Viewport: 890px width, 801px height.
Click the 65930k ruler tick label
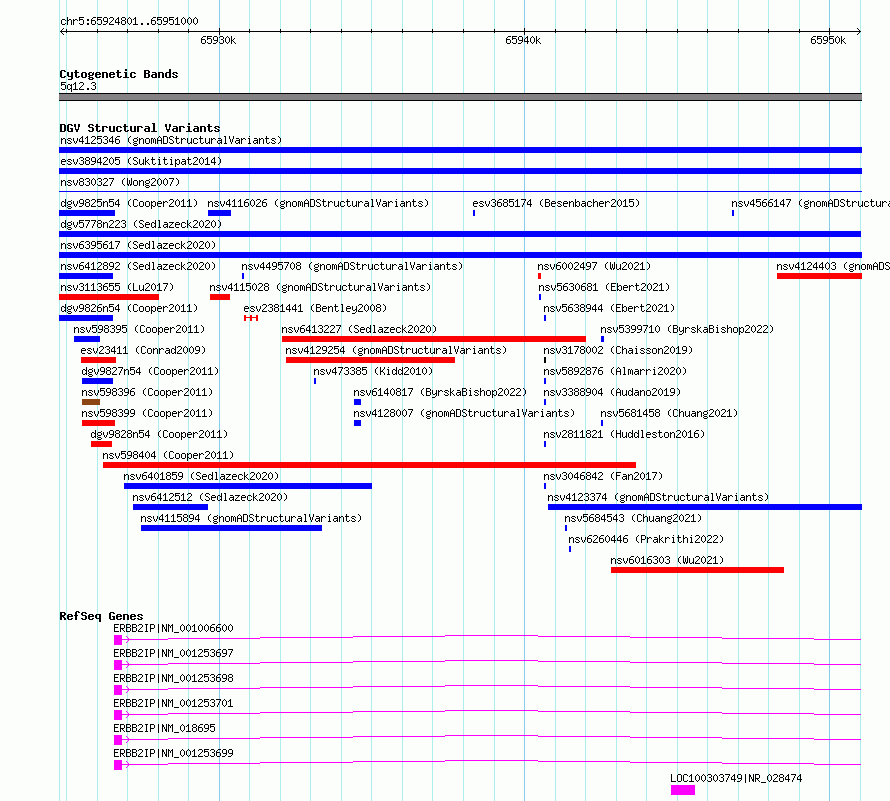(218, 40)
